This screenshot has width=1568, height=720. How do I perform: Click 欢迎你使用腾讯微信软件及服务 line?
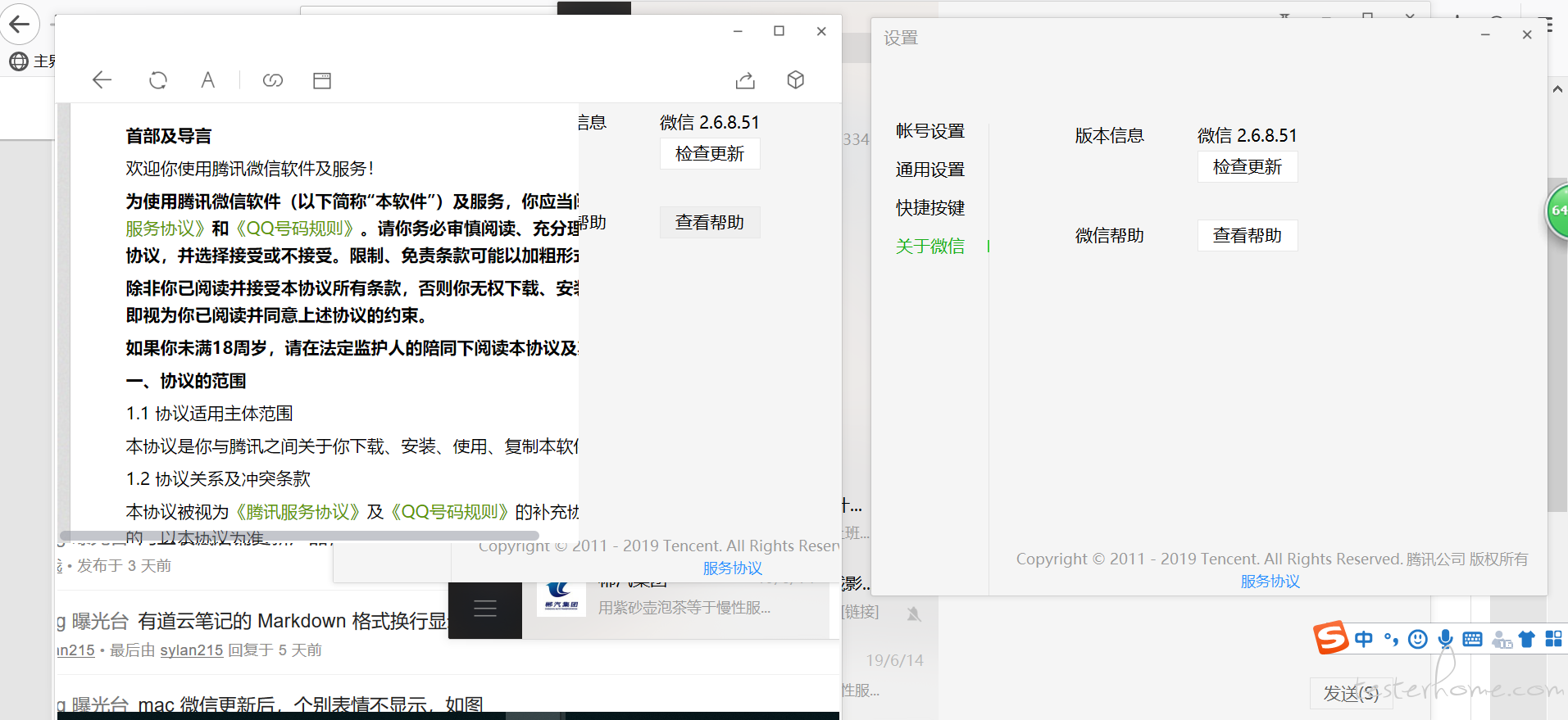tap(249, 169)
